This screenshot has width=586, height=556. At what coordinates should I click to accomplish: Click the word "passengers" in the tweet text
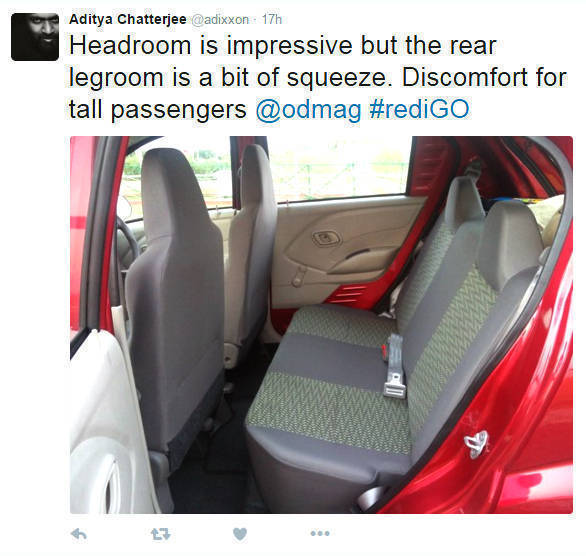click(x=179, y=111)
